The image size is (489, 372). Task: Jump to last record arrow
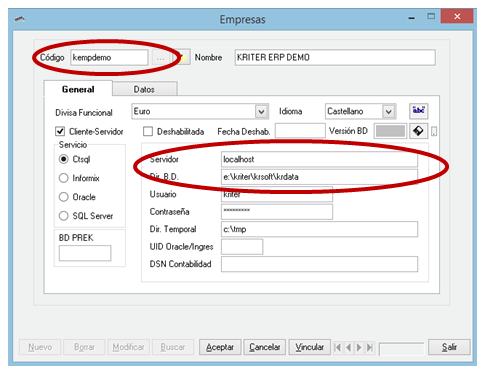[x=370, y=347]
